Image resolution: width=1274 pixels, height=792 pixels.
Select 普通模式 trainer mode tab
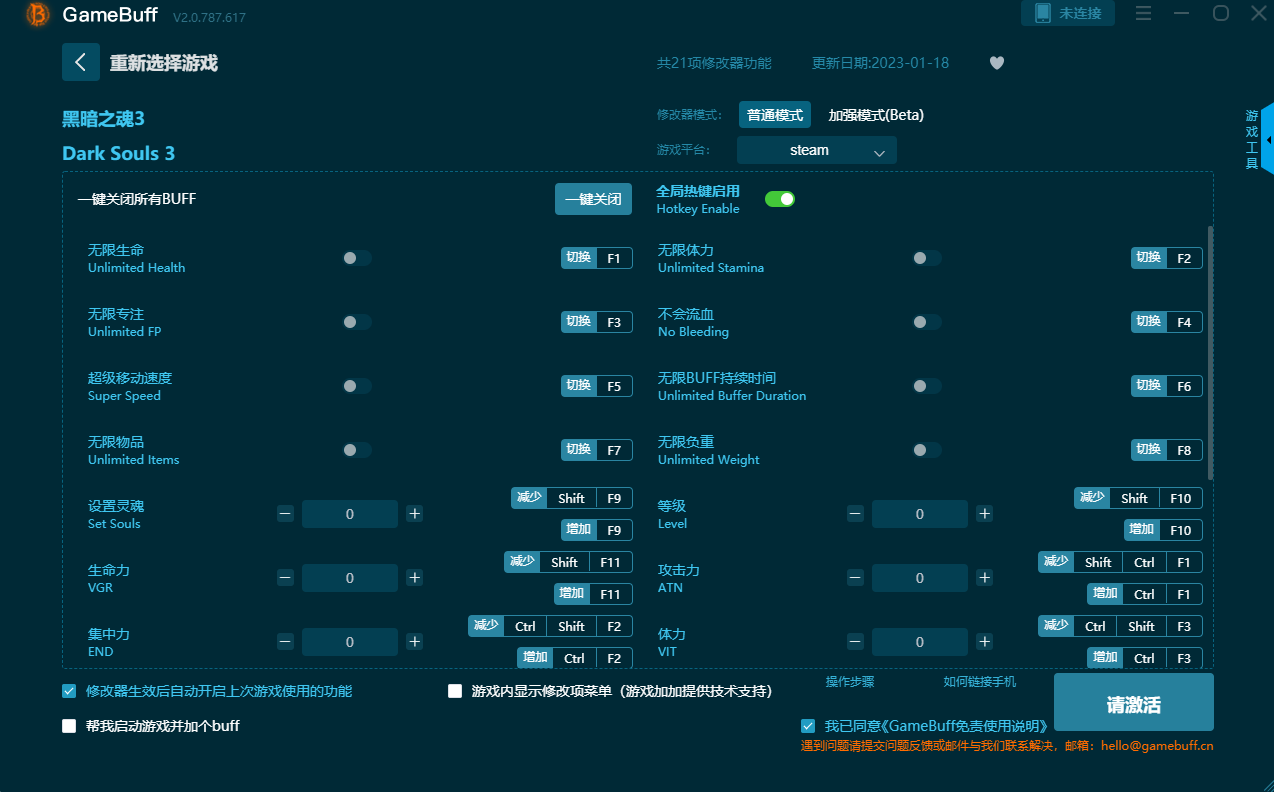[x=775, y=115]
